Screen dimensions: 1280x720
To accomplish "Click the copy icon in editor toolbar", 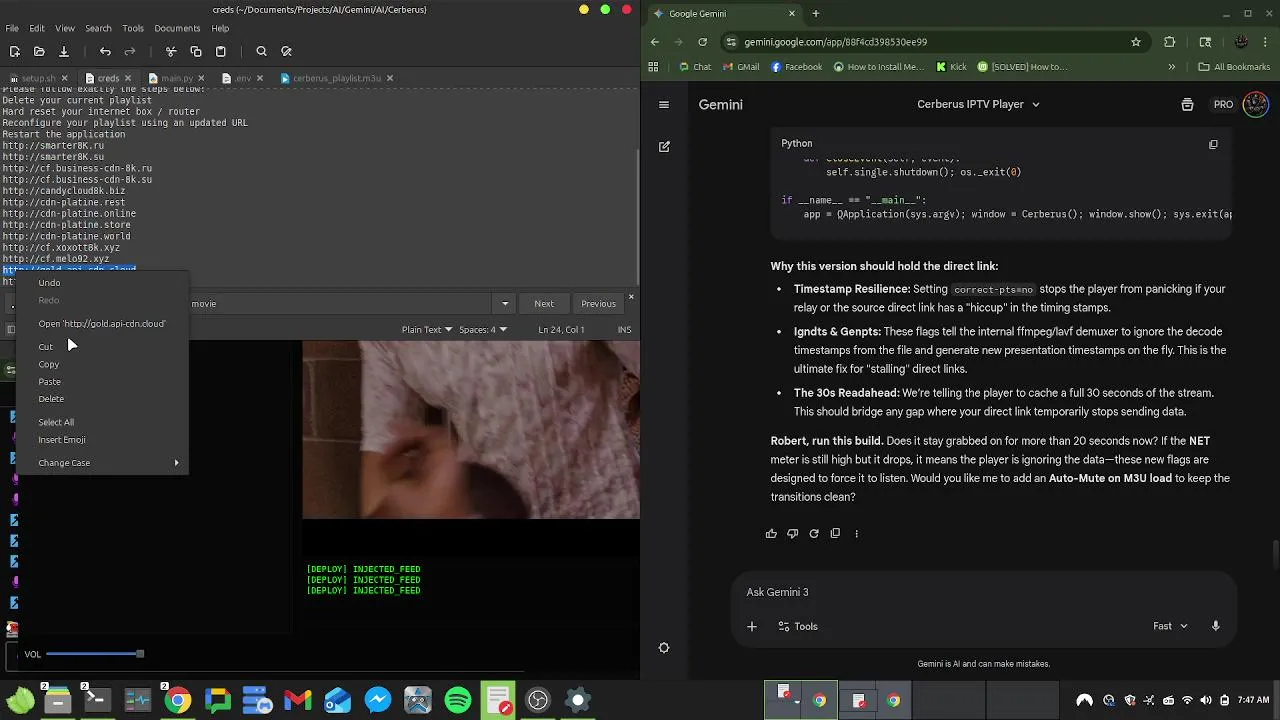I will pyautogui.click(x=196, y=51).
